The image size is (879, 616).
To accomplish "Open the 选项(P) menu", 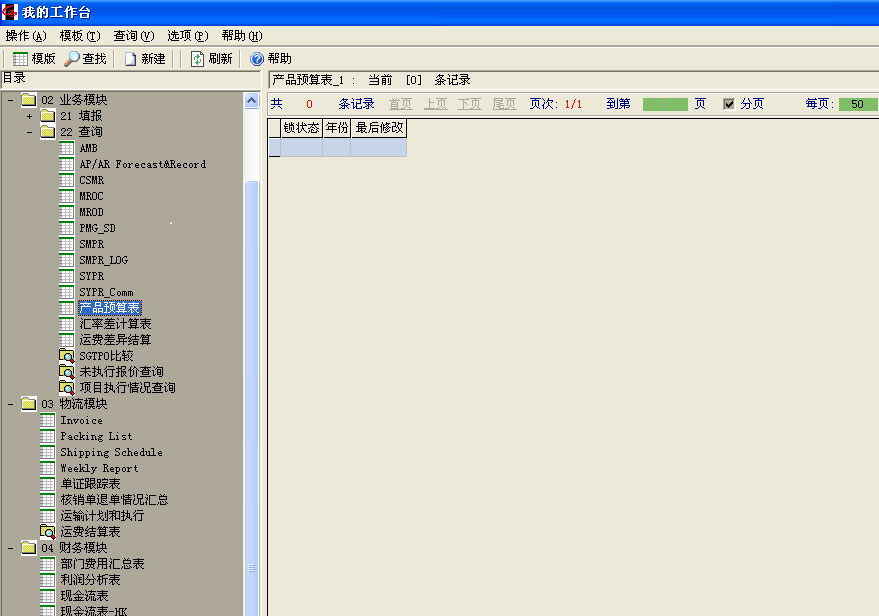I will [187, 35].
